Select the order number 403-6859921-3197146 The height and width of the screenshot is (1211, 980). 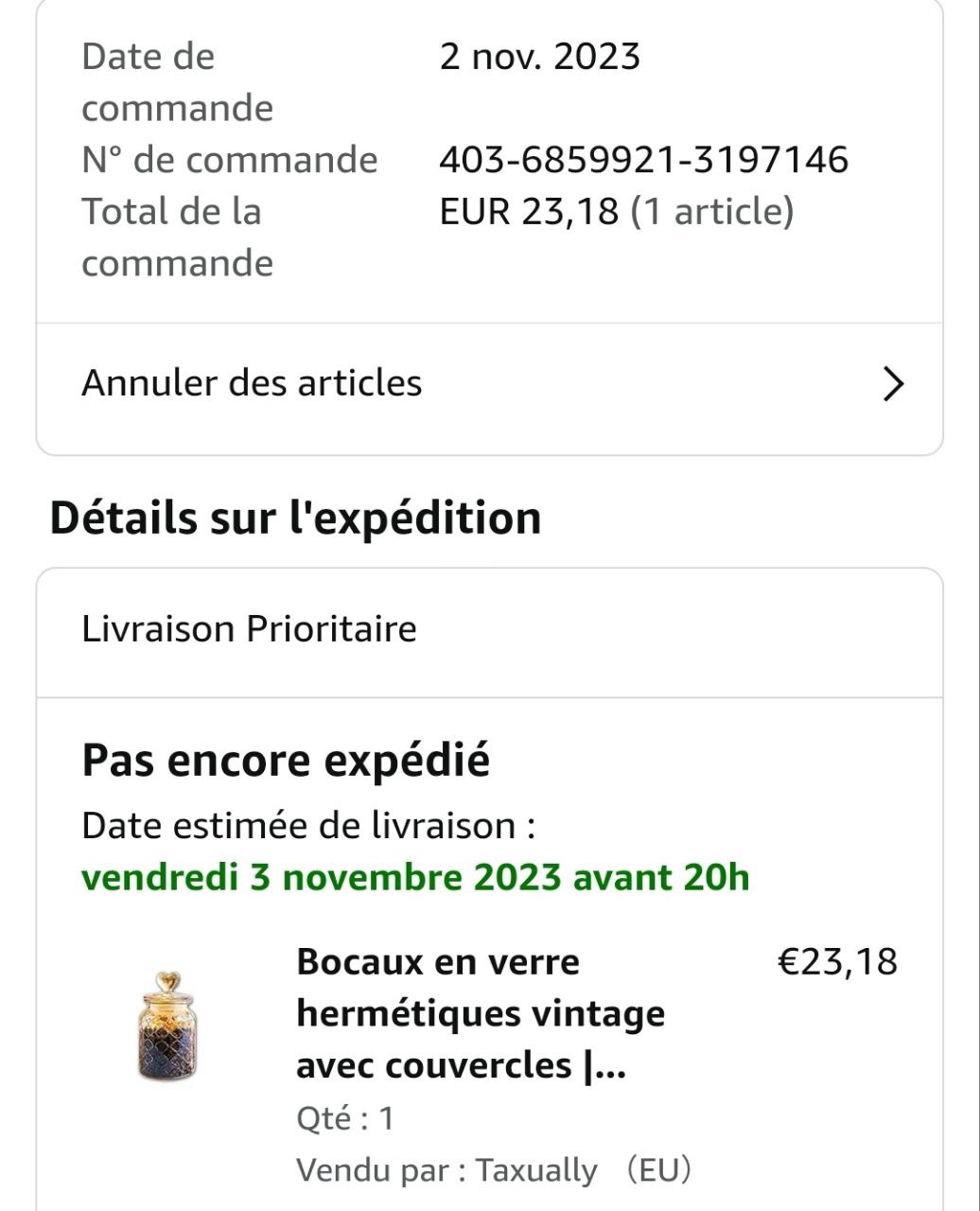[643, 160]
